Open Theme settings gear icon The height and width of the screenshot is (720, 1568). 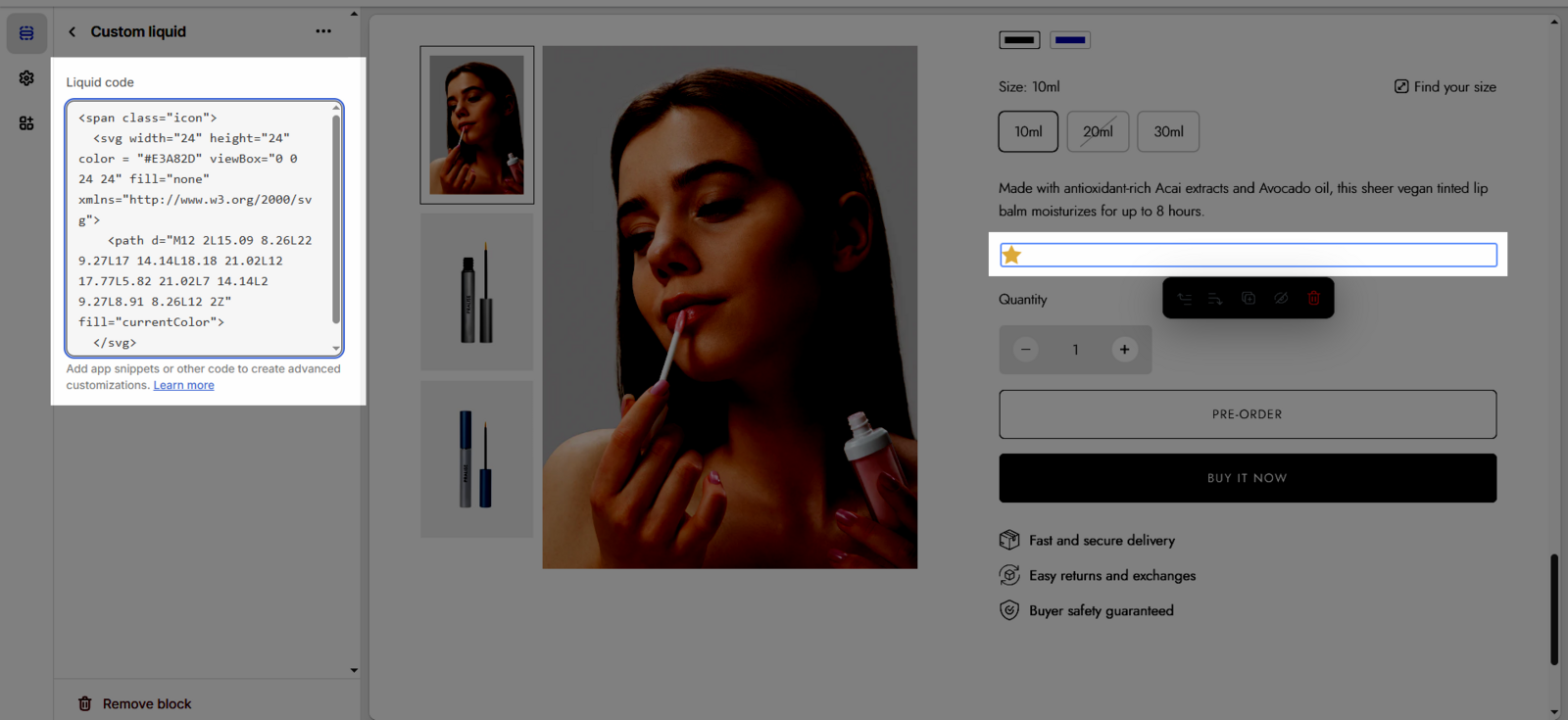pyautogui.click(x=26, y=78)
